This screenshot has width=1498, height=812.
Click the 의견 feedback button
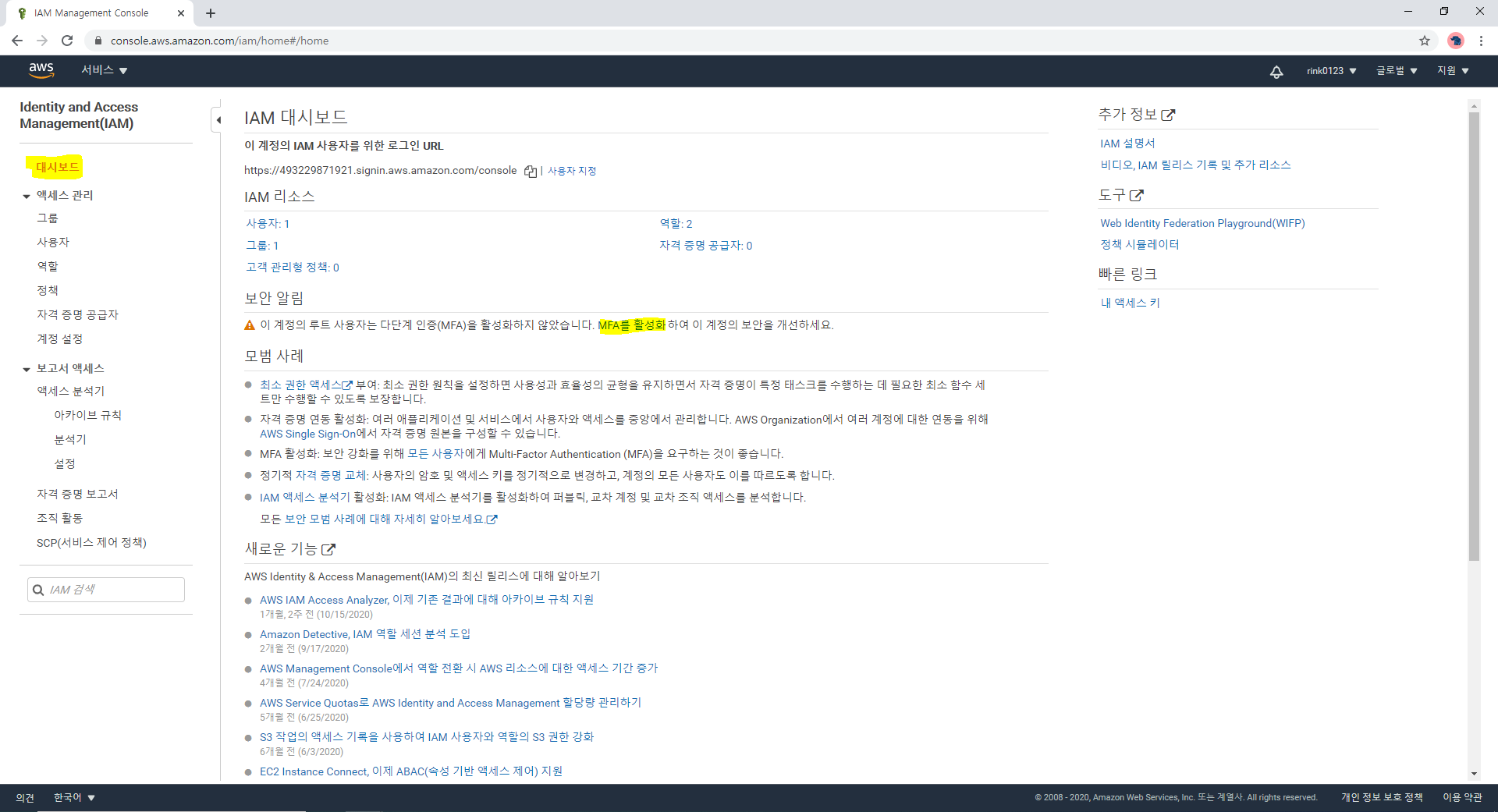(25, 798)
